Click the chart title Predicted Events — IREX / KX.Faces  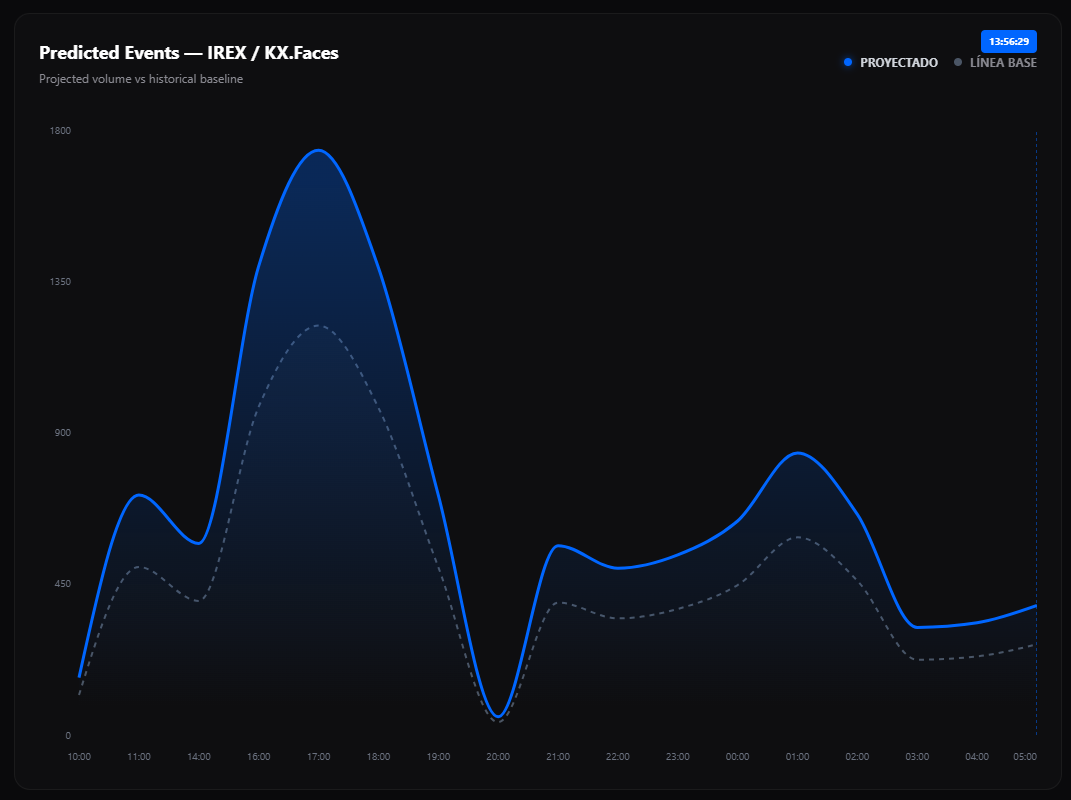click(189, 53)
